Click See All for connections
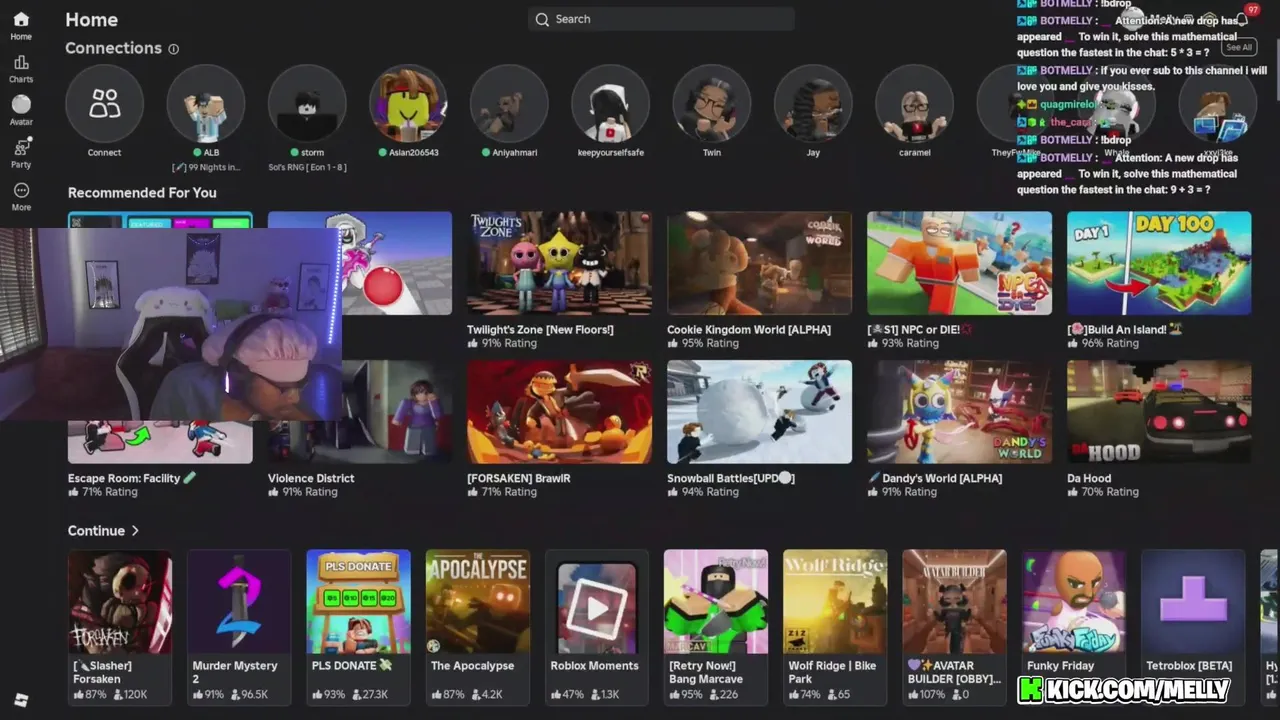1280x720 pixels. pyautogui.click(x=1239, y=47)
